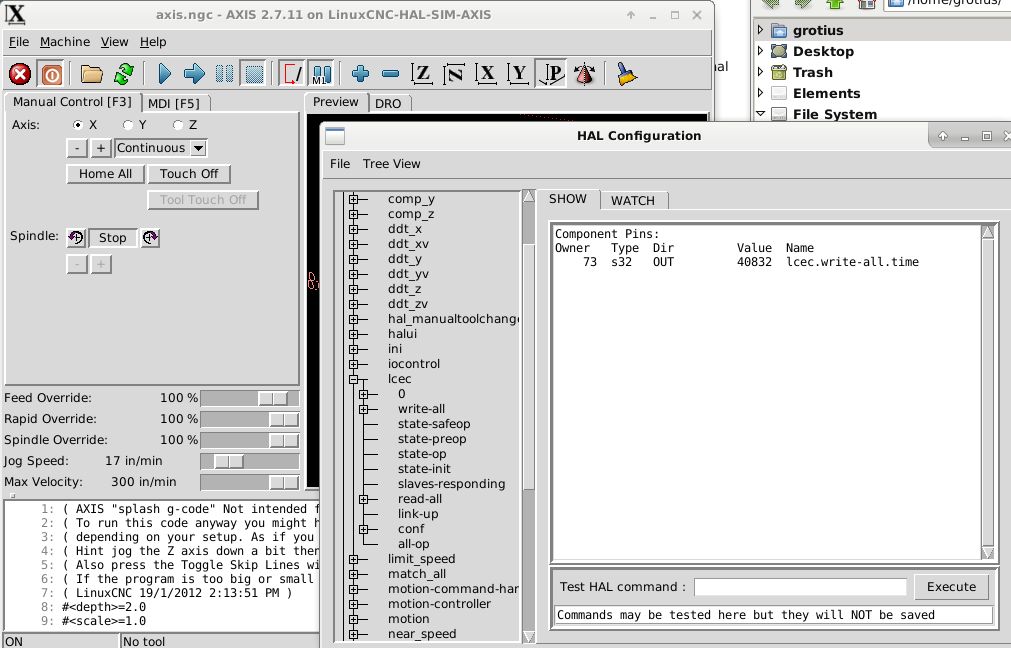Expand the conf node under lcec
This screenshot has width=1011, height=648.
click(364, 529)
